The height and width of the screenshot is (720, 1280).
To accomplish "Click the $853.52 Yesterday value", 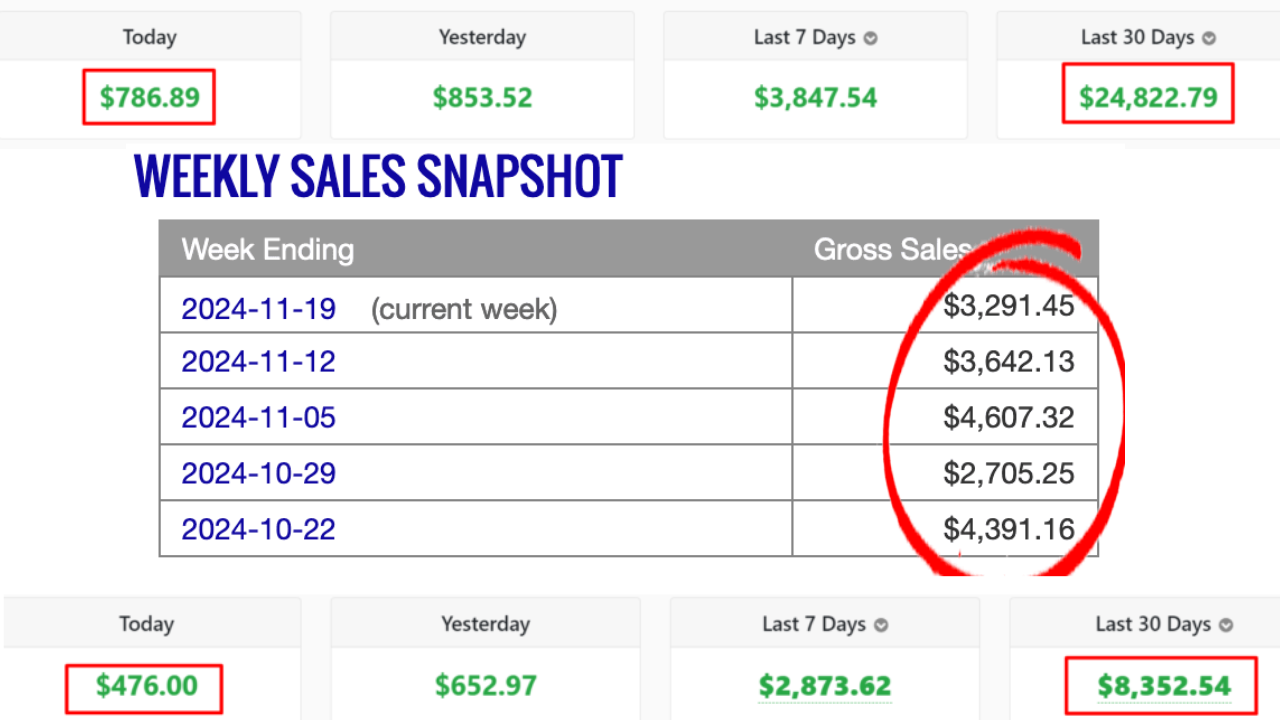I will (x=483, y=97).
